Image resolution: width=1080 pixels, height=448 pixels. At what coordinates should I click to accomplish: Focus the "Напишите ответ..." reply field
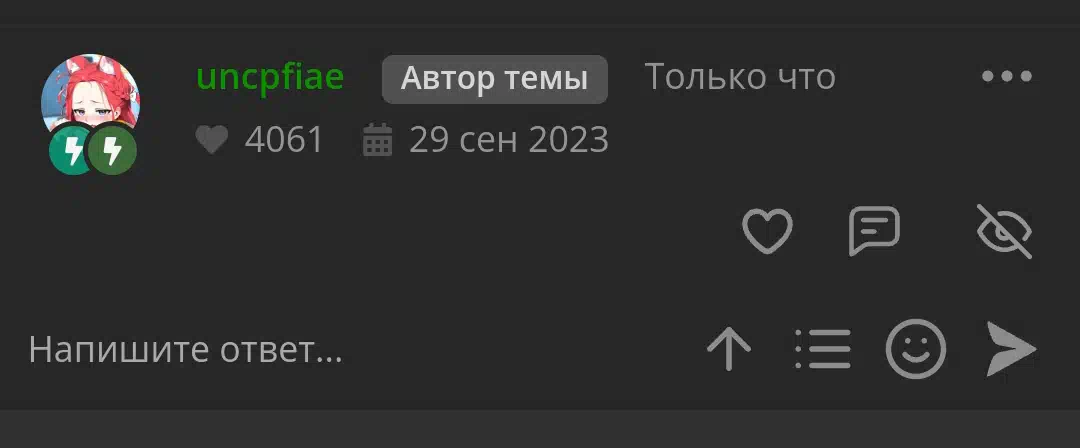coord(358,350)
